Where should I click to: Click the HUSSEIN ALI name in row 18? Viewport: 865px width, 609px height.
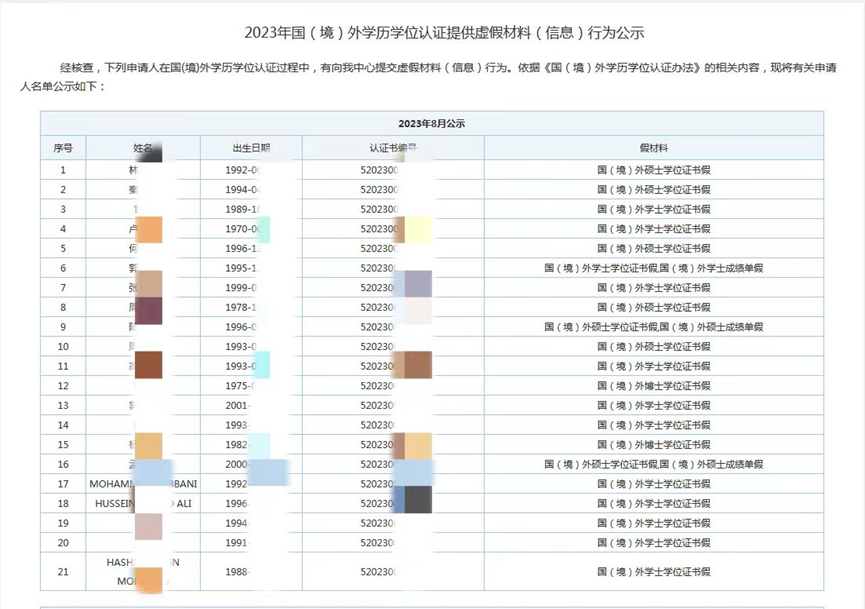click(x=143, y=504)
